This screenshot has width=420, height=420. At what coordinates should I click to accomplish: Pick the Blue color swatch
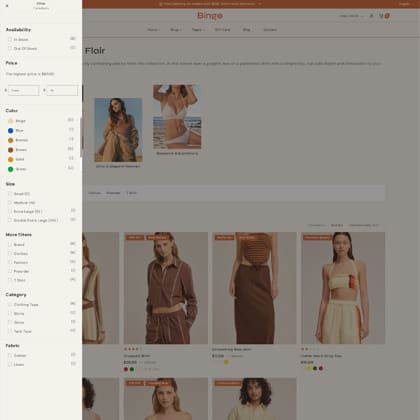(10, 131)
